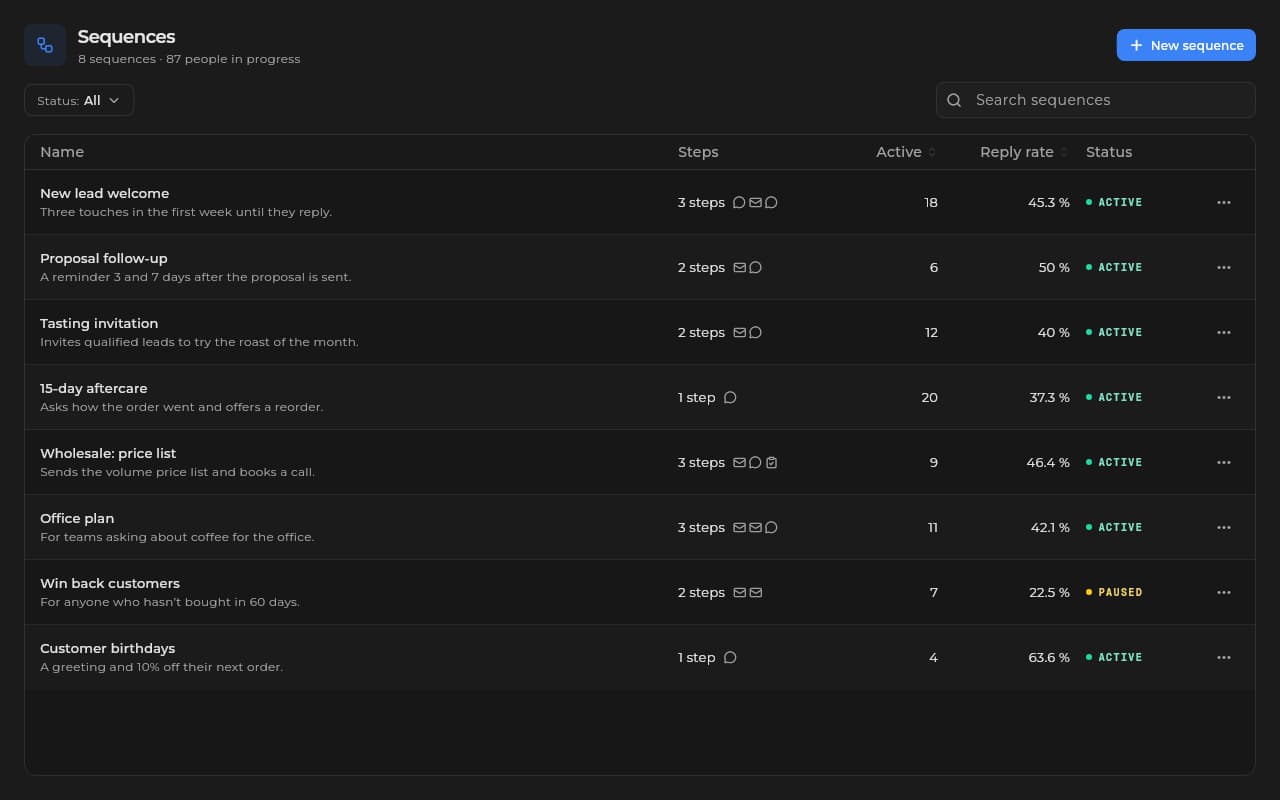Open more options for New lead welcome
Screen dimensions: 1280x800
(1223, 202)
